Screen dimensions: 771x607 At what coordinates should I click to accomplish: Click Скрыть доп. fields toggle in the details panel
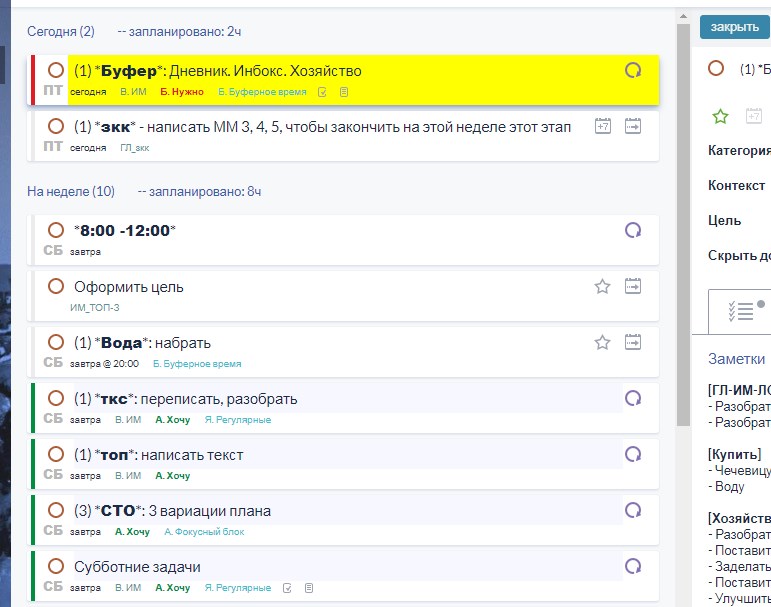pyautogui.click(x=738, y=255)
